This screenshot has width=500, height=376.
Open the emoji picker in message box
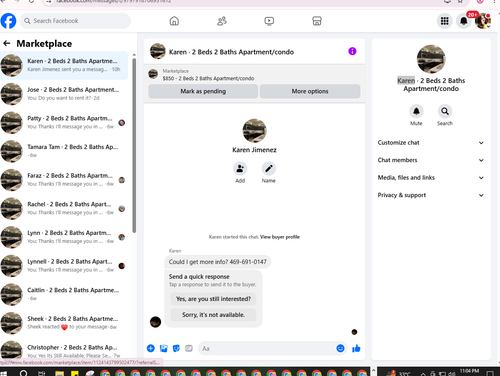point(340,348)
